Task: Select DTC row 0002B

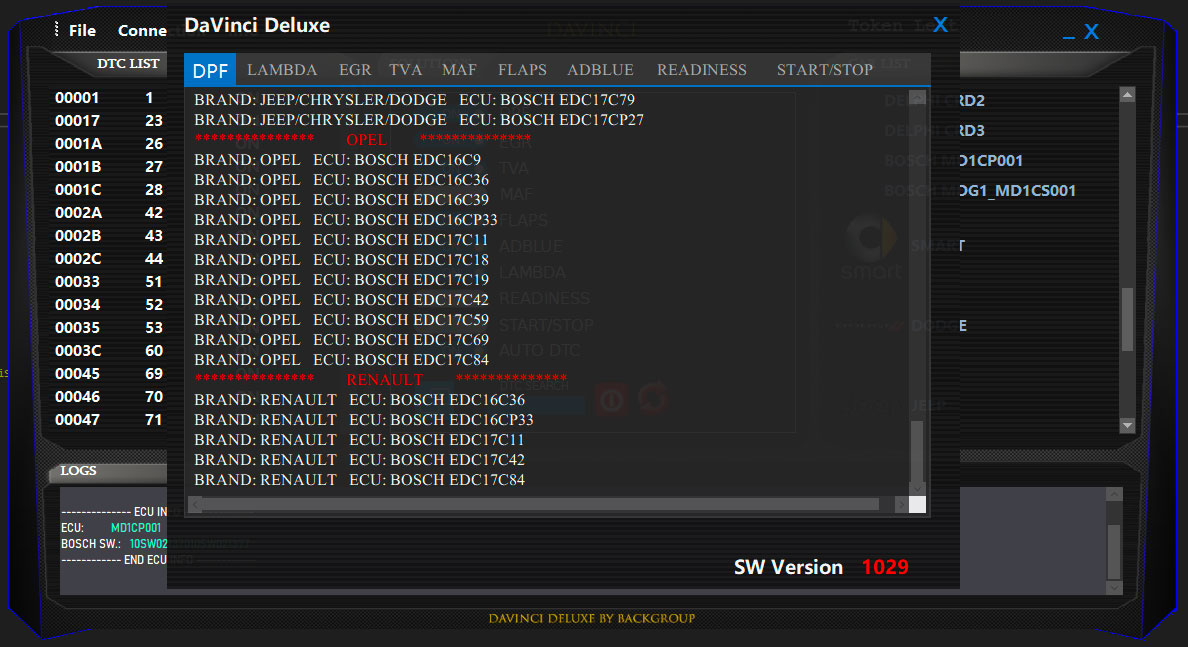Action: click(109, 236)
